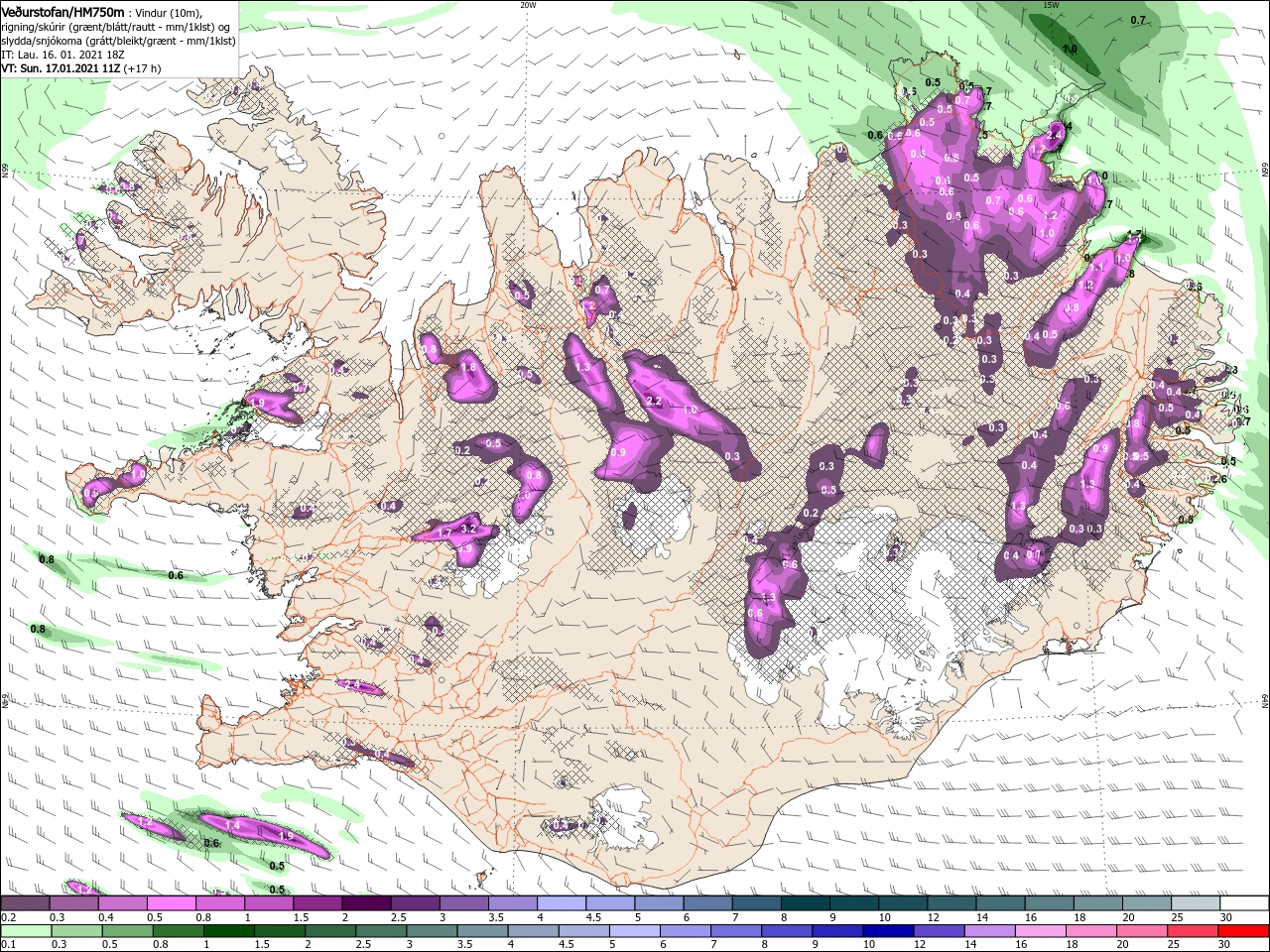Pick the upper-row swatch starting at 6
This screenshot has width=1270, height=952.
pos(706,904)
